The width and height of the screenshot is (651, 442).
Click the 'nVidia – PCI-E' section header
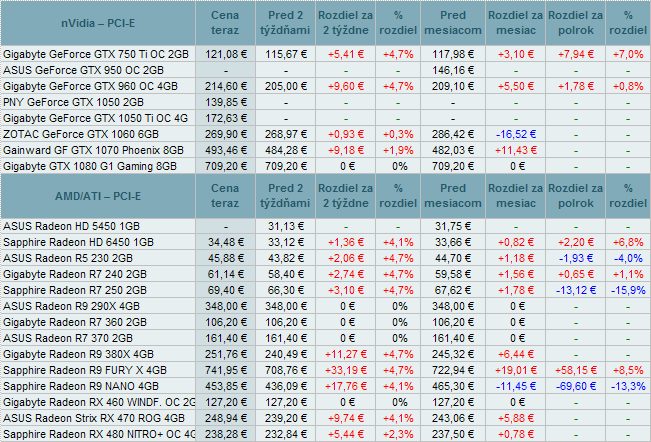click(x=98, y=23)
